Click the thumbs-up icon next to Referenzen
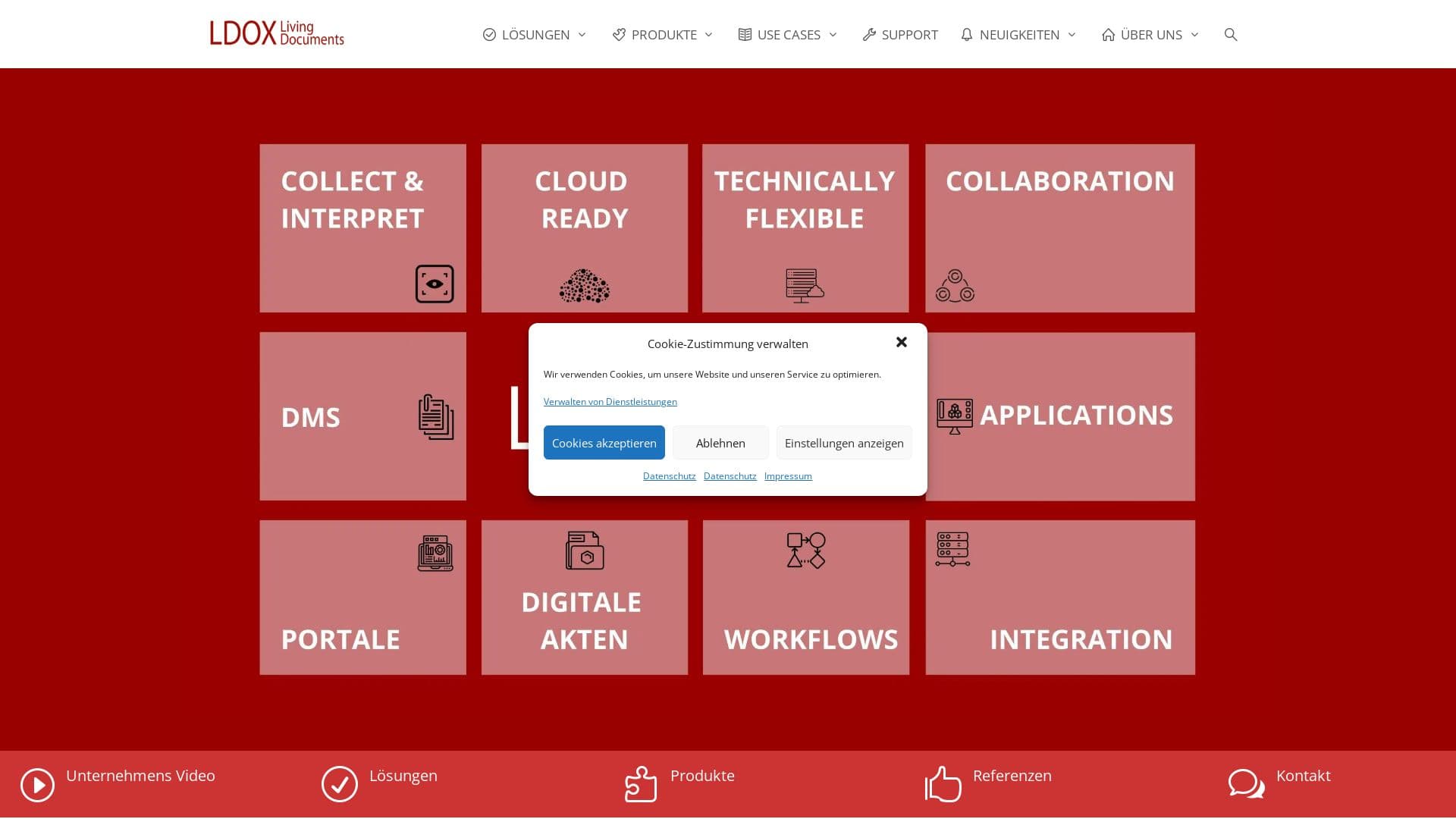The height and width of the screenshot is (819, 1456). 943,784
